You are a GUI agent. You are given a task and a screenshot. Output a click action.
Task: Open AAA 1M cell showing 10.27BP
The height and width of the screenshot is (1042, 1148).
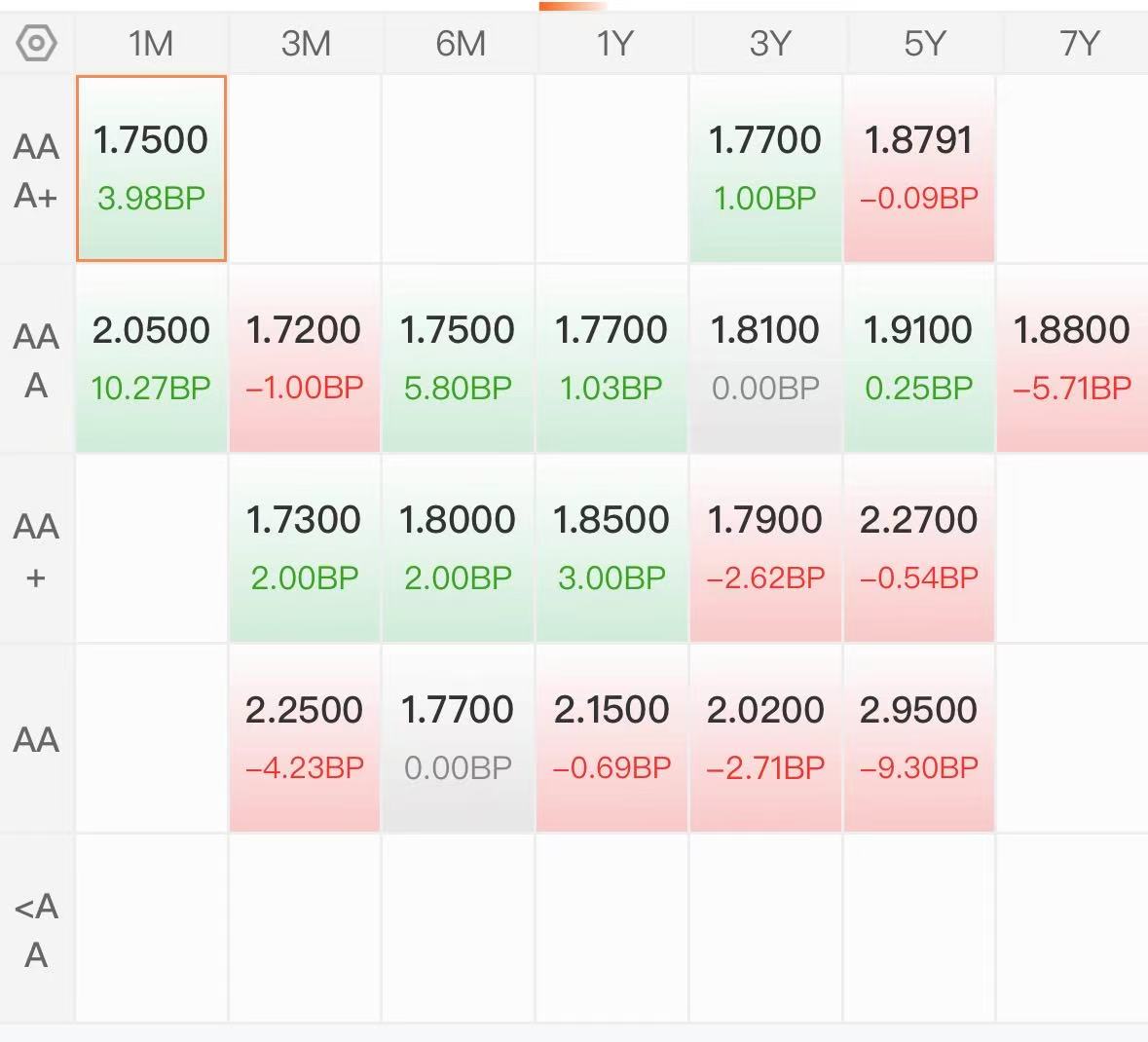coord(152,358)
